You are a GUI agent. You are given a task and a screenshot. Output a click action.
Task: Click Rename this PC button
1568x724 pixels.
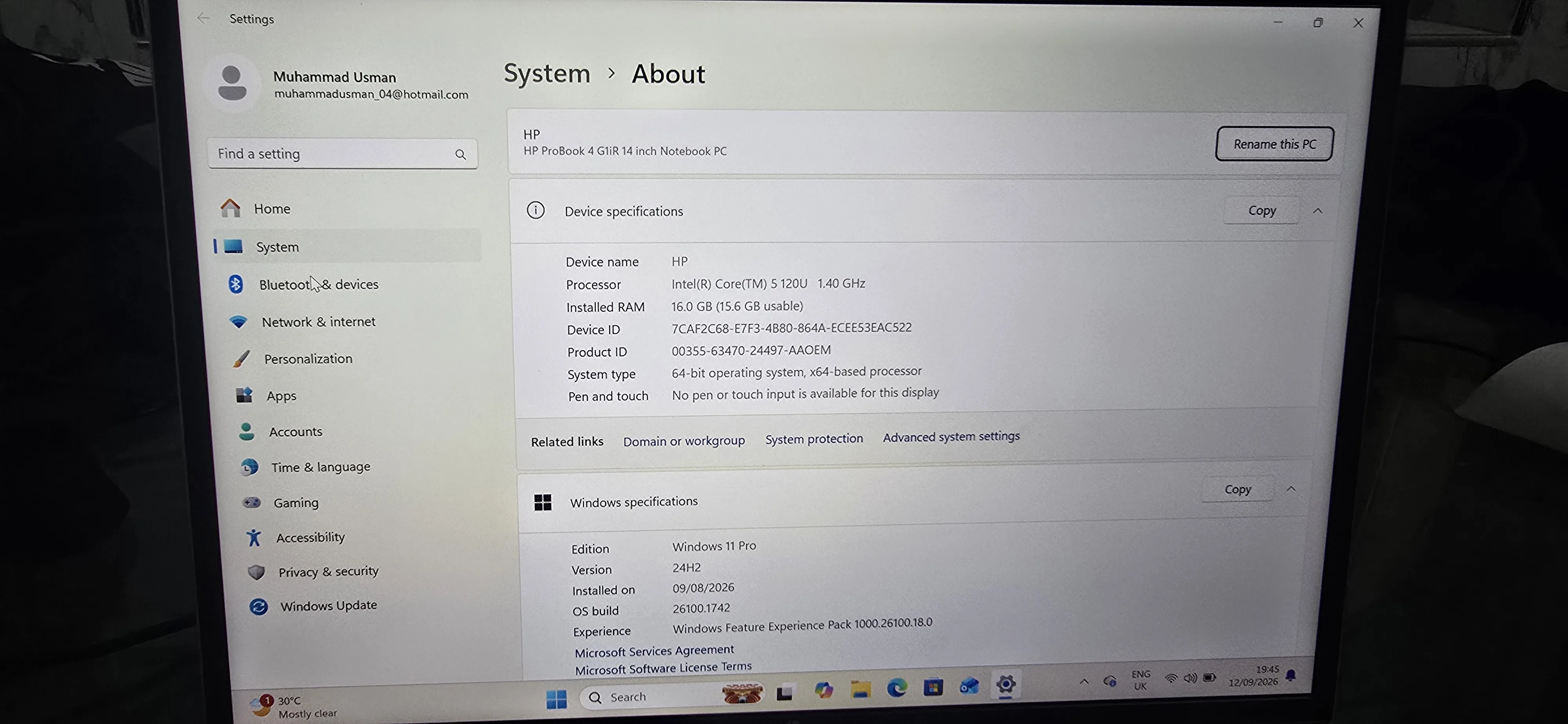click(1275, 144)
